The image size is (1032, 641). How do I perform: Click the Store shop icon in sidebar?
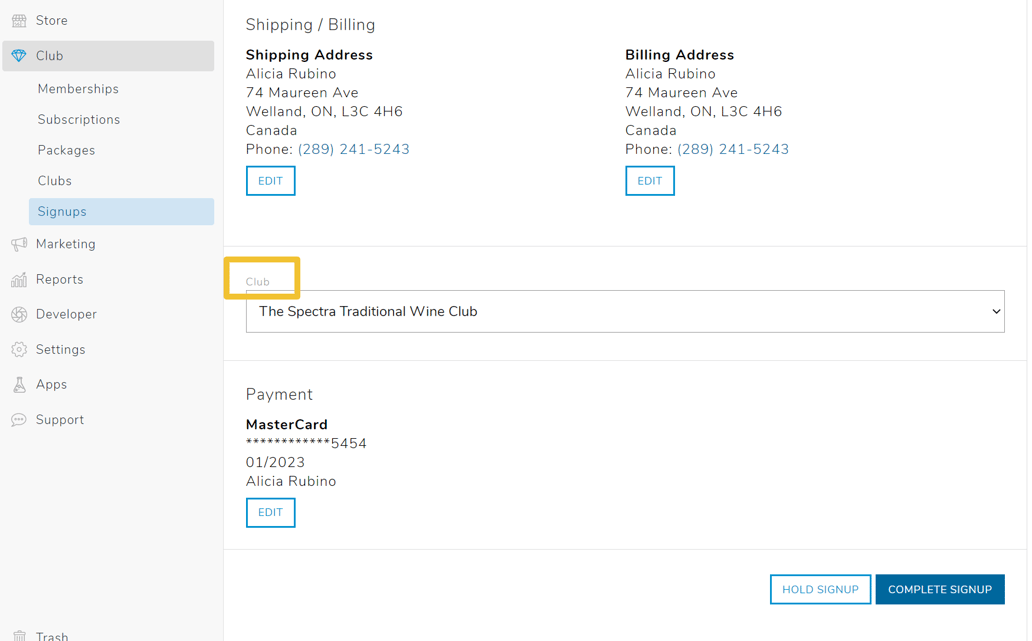click(x=19, y=21)
